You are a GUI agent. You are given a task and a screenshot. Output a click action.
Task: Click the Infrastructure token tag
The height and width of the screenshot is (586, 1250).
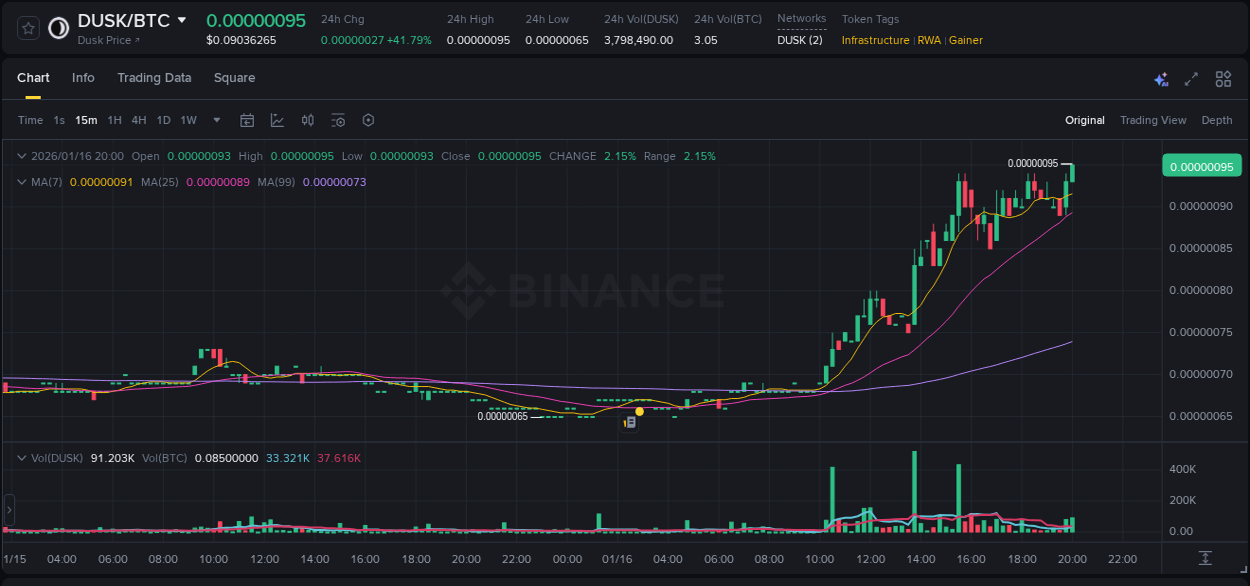click(877, 41)
